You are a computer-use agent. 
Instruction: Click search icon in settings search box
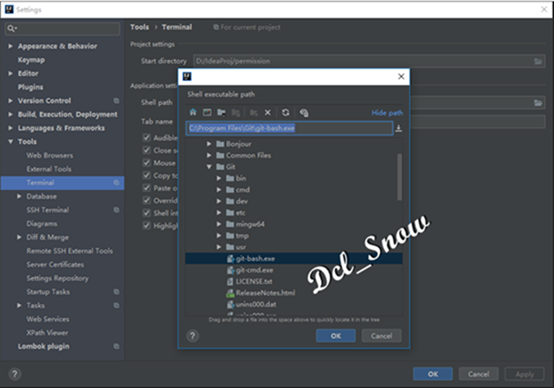pyautogui.click(x=12, y=28)
